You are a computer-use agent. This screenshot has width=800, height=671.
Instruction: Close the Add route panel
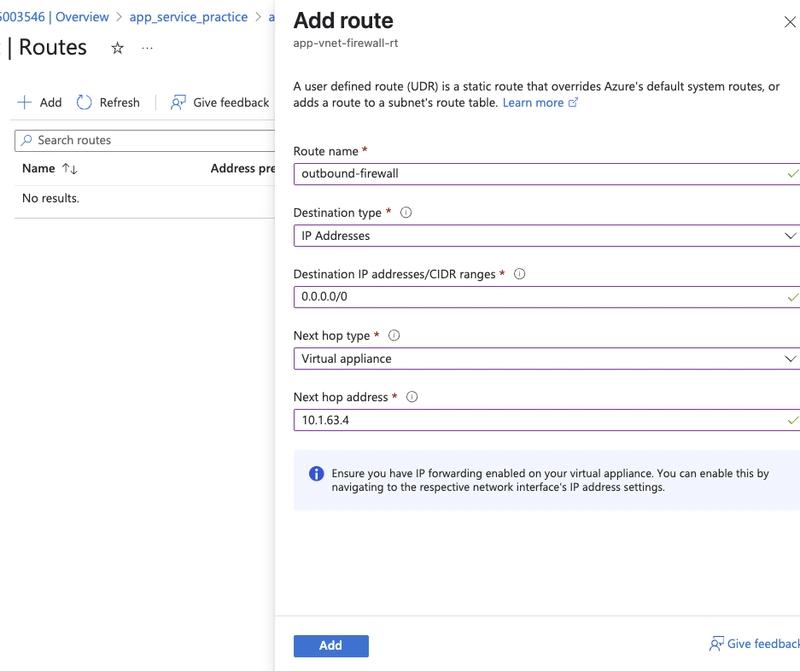click(790, 22)
